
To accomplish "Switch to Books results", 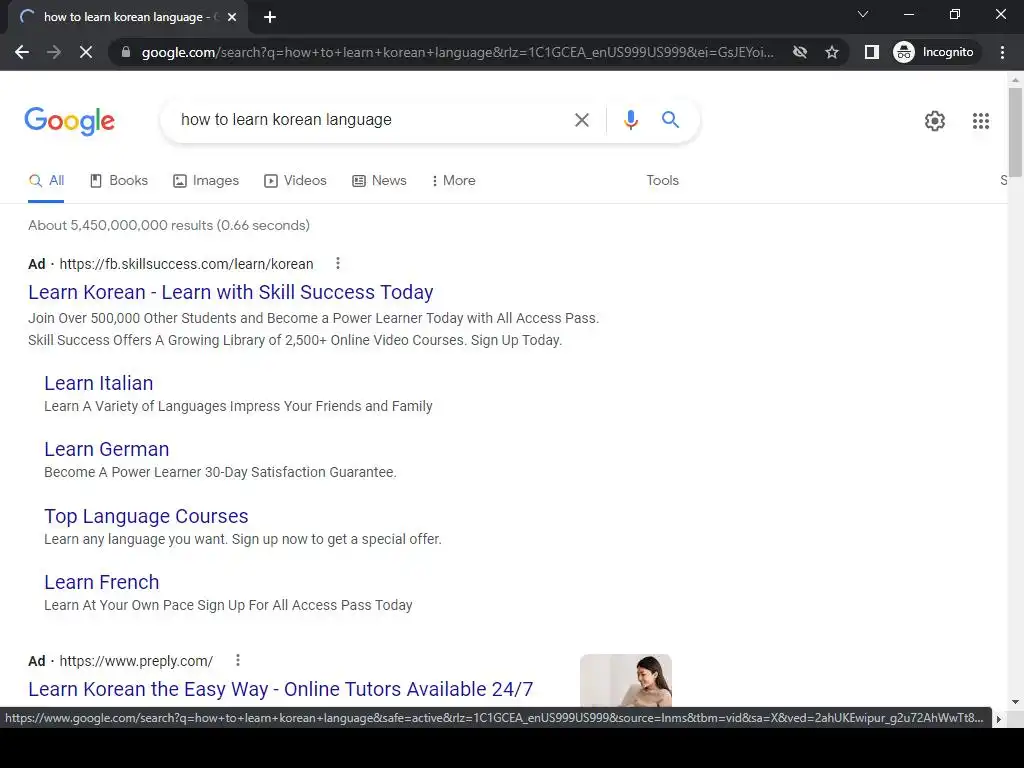I will tap(119, 181).
